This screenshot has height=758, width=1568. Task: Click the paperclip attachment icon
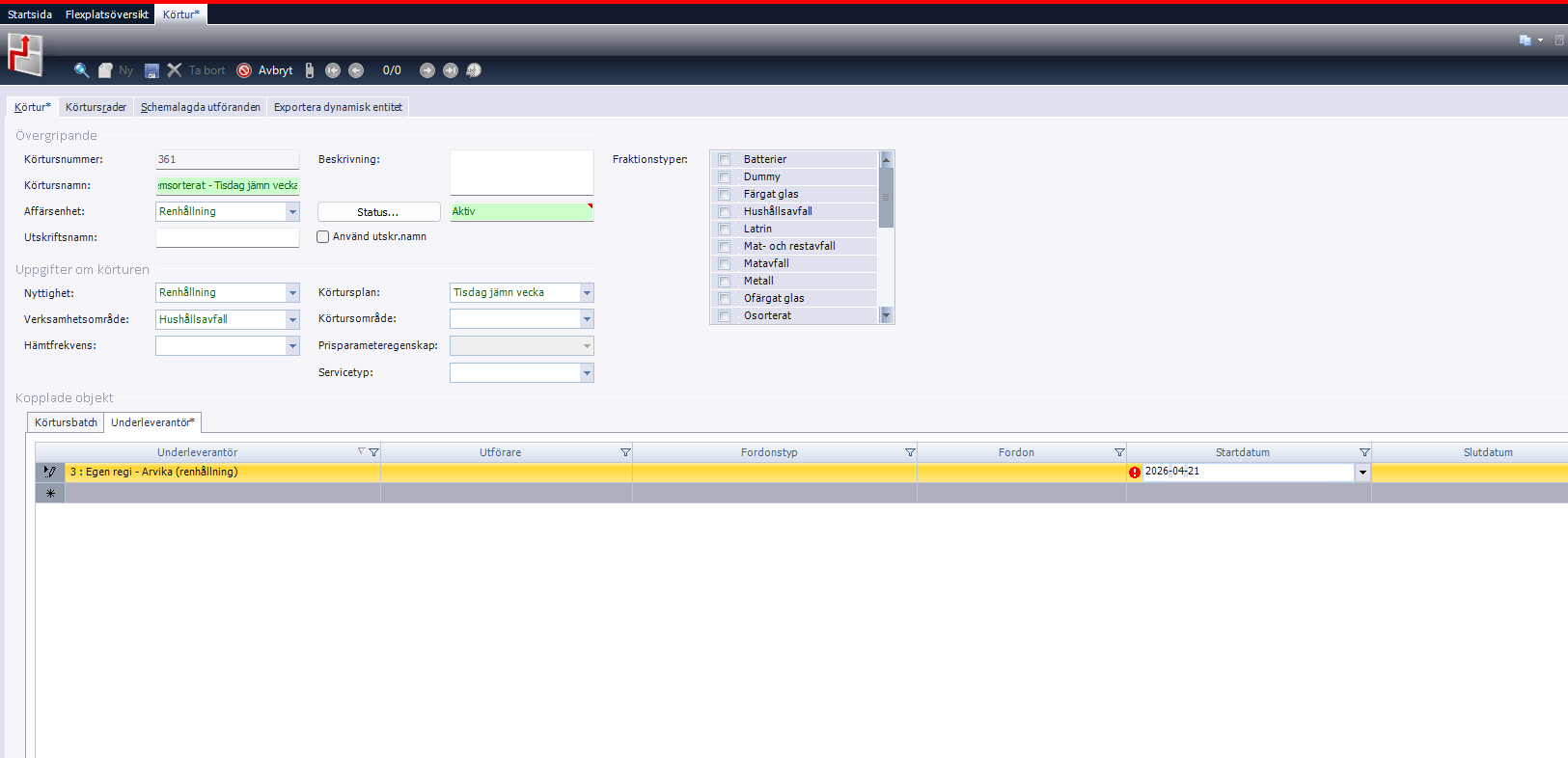pyautogui.click(x=310, y=70)
